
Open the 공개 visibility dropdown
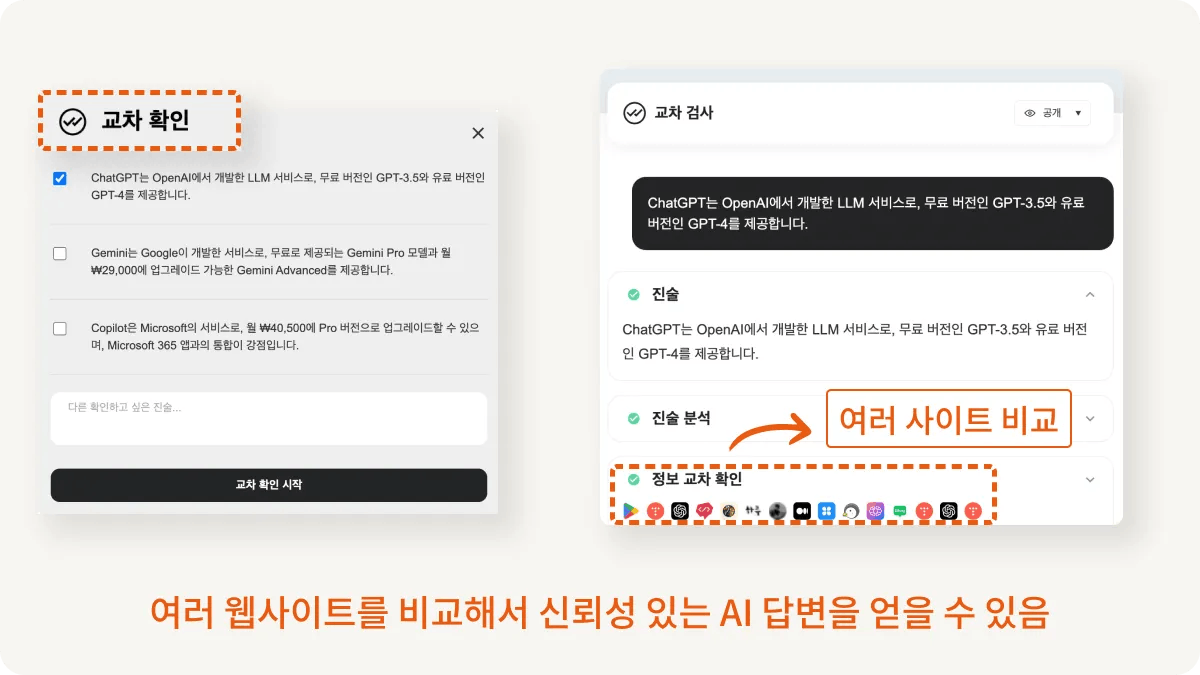click(1052, 113)
